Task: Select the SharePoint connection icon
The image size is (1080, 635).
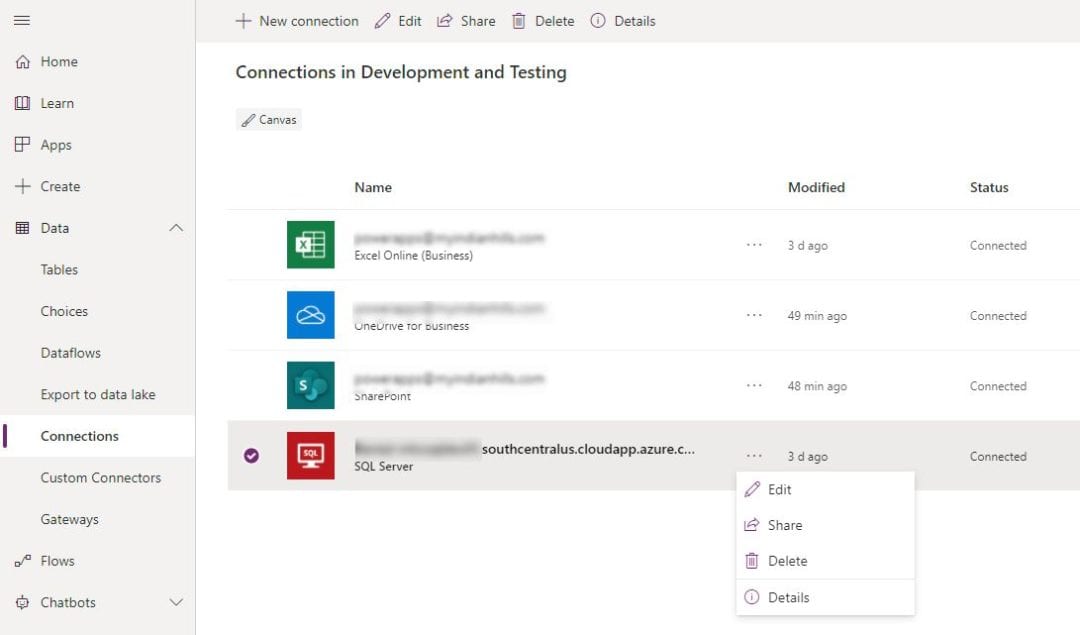Action: [x=310, y=385]
